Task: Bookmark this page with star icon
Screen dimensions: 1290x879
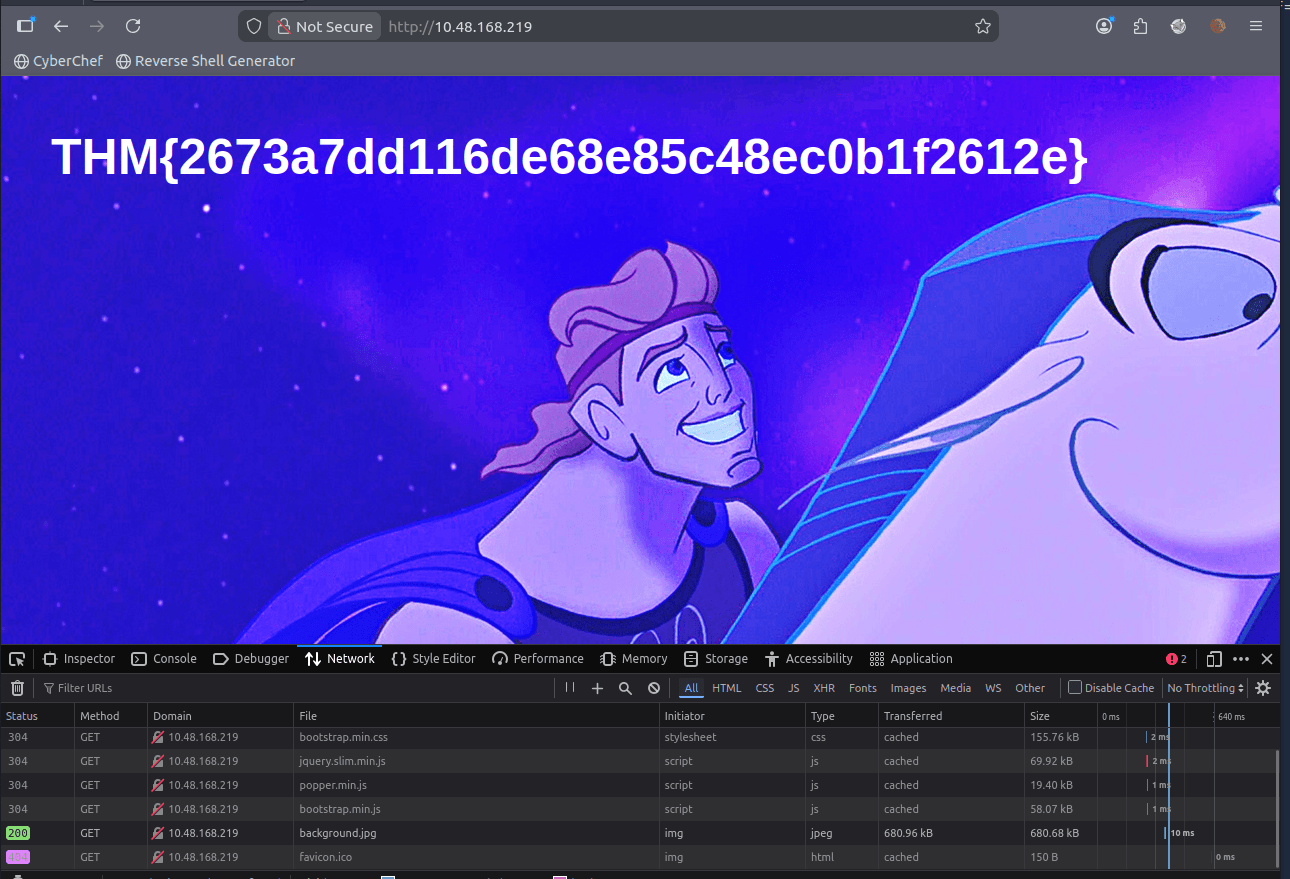Action: 983,27
